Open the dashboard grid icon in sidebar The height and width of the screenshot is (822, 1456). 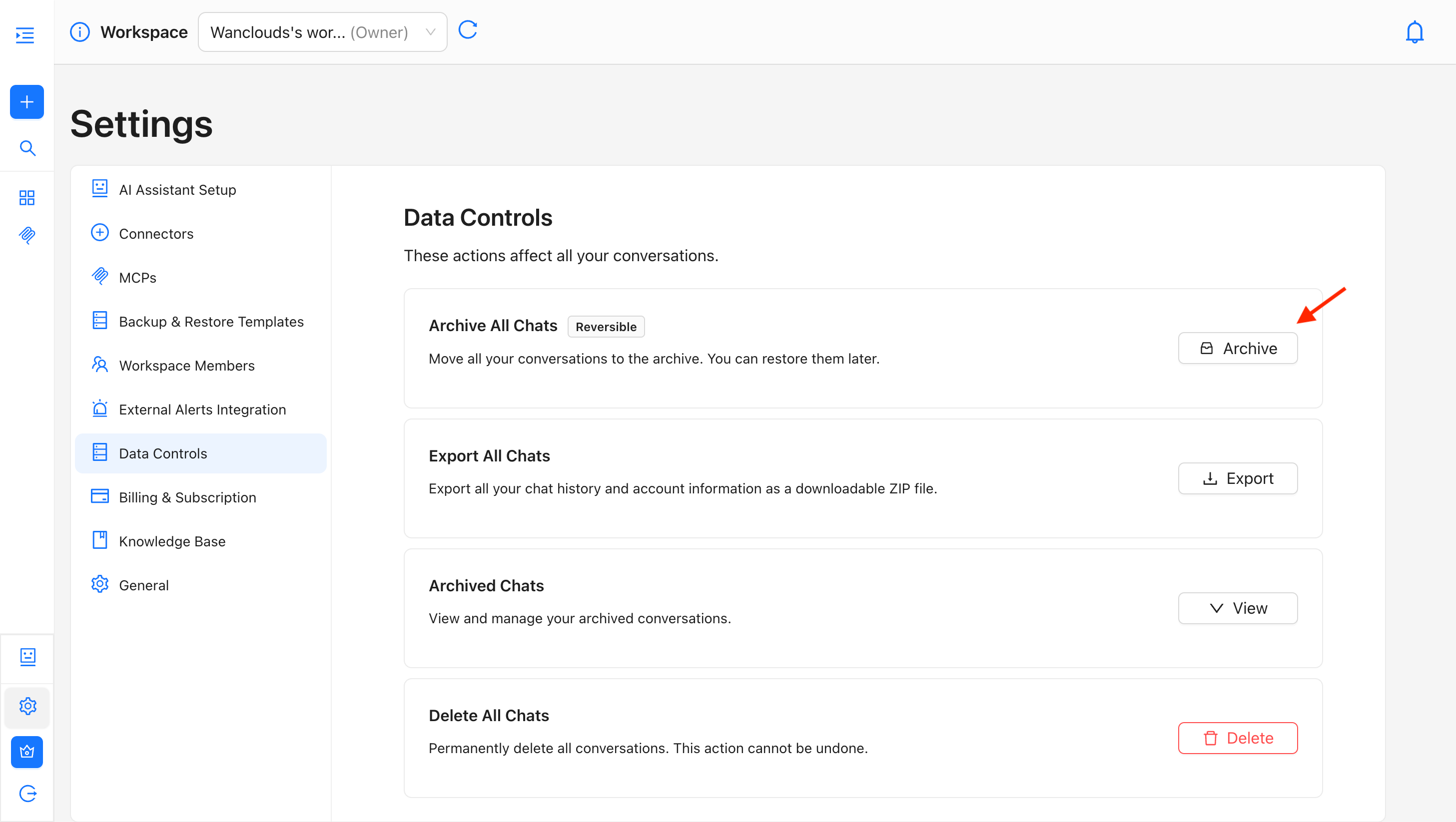point(26,198)
